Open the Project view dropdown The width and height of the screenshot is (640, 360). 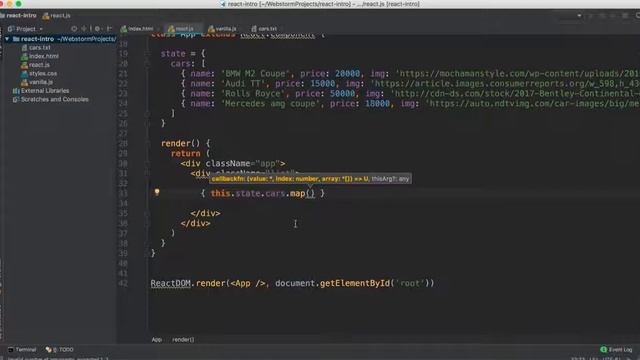25,29
